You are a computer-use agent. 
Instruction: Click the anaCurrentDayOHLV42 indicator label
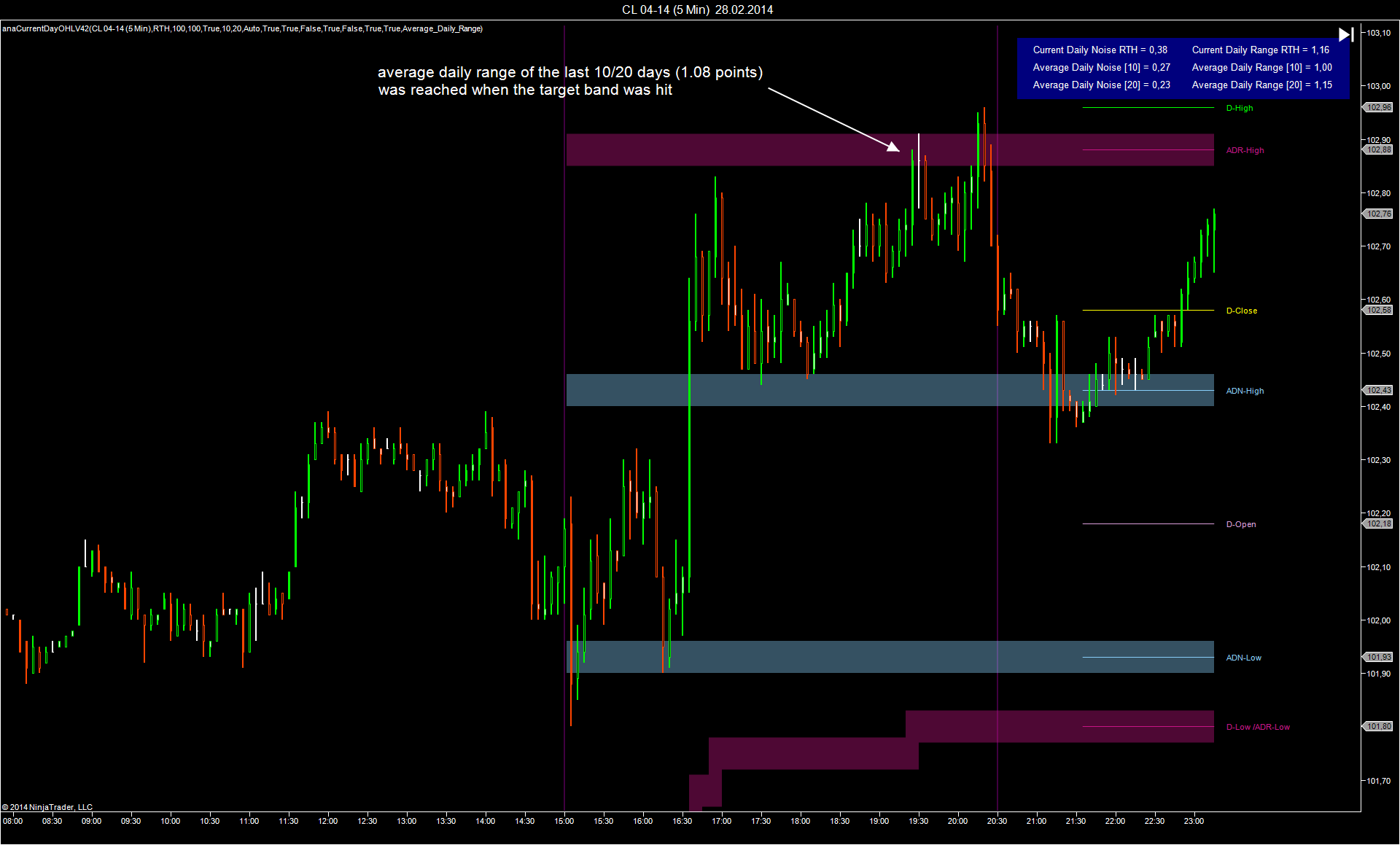(242, 28)
